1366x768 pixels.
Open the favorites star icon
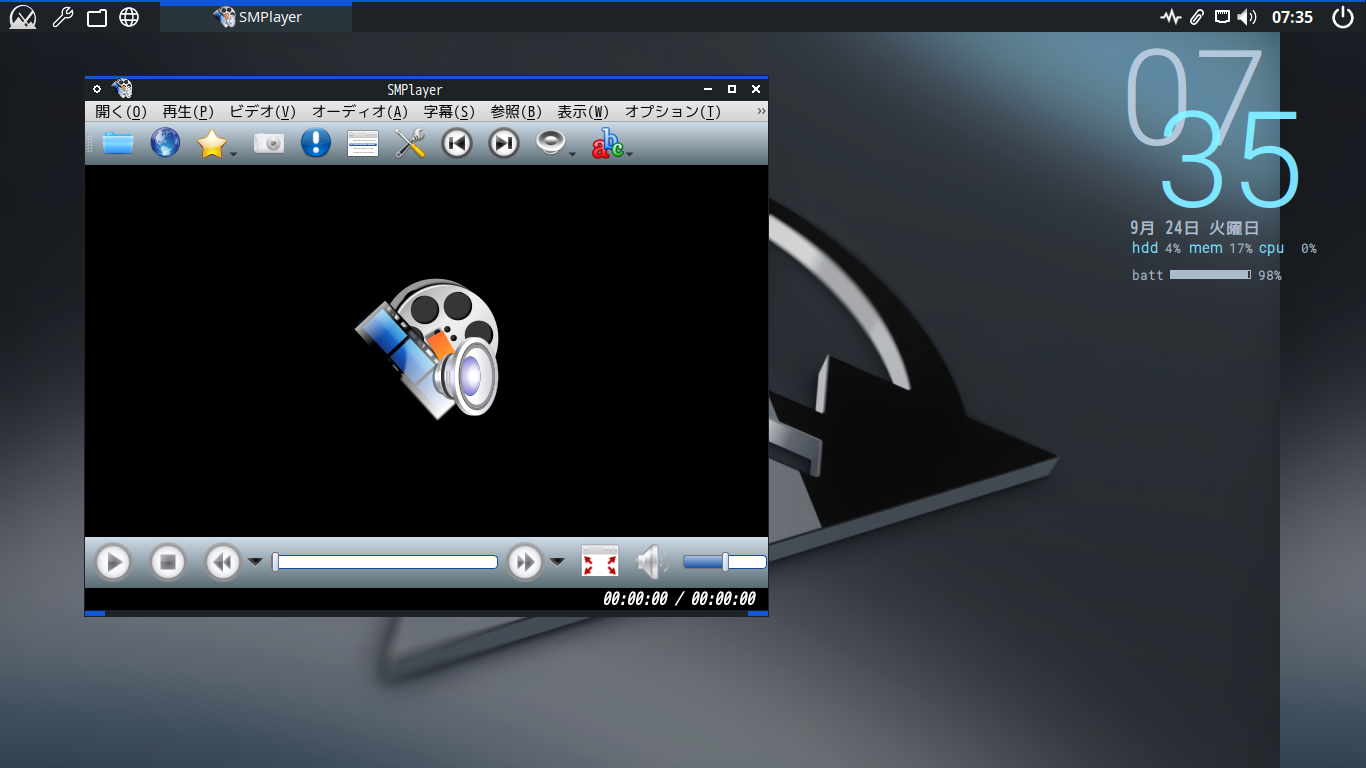(211, 144)
